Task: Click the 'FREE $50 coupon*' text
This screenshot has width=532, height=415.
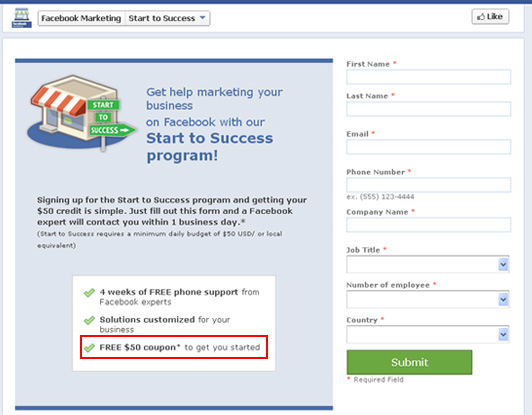Action: (x=140, y=347)
